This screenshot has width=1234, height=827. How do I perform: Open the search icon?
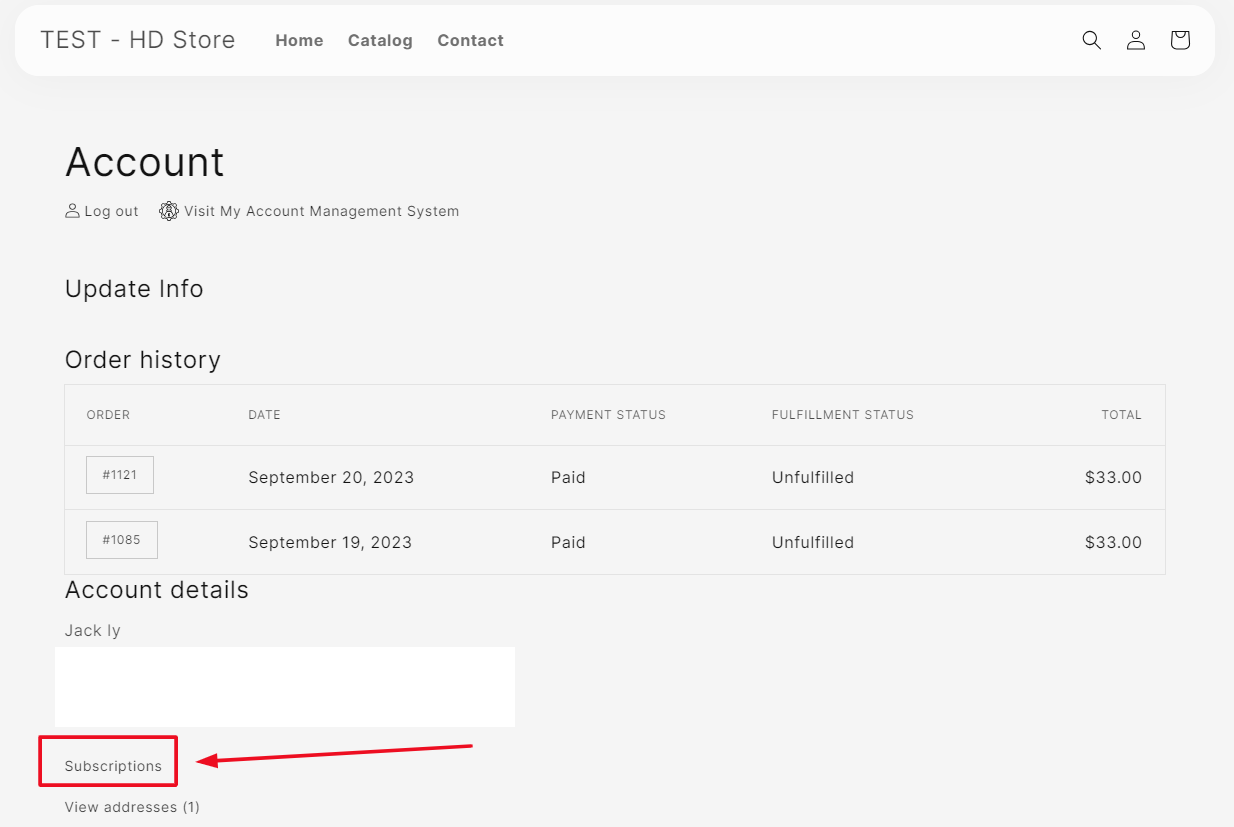(1091, 40)
